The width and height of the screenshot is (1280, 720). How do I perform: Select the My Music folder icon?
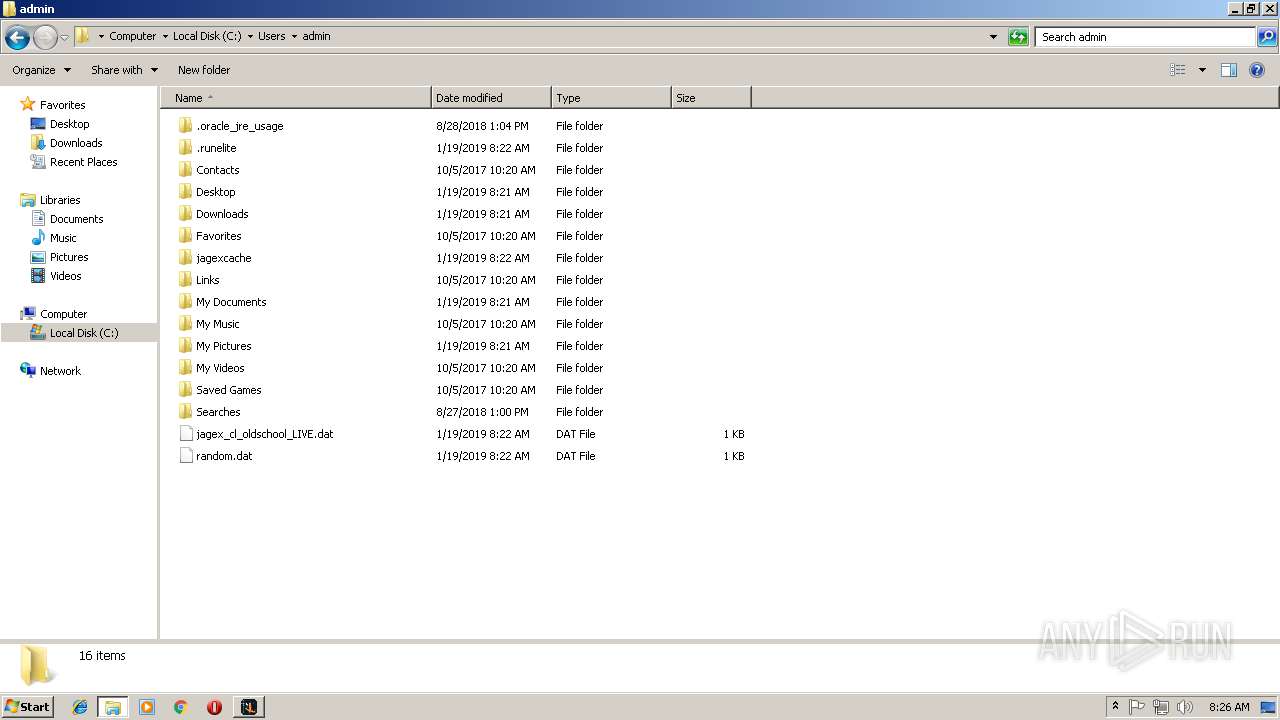tap(185, 324)
